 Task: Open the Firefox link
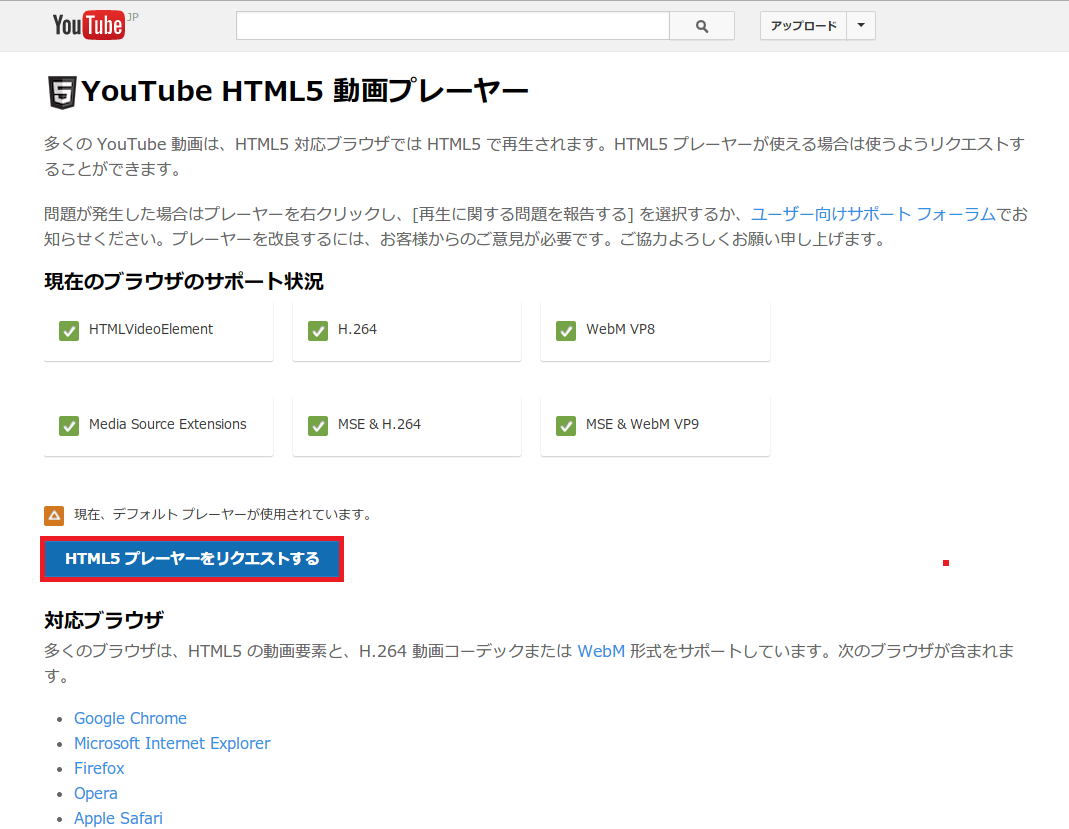(100, 768)
